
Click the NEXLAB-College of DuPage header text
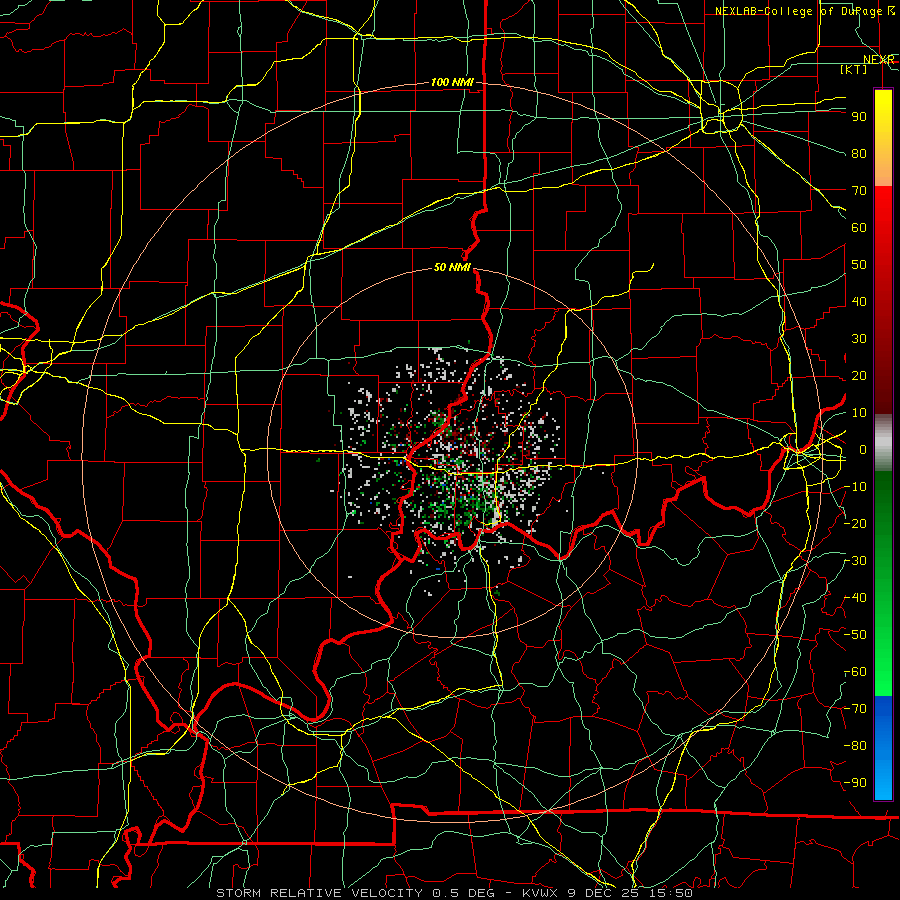798,11
